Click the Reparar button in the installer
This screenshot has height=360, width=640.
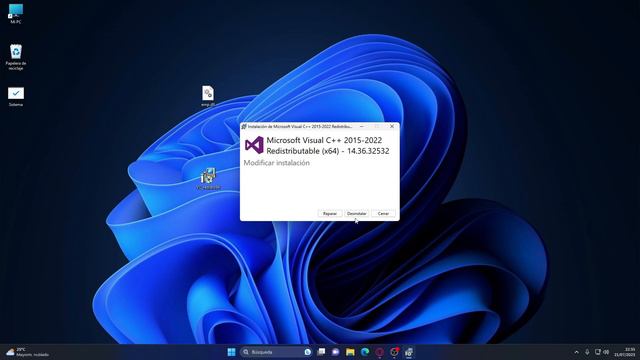coord(330,213)
